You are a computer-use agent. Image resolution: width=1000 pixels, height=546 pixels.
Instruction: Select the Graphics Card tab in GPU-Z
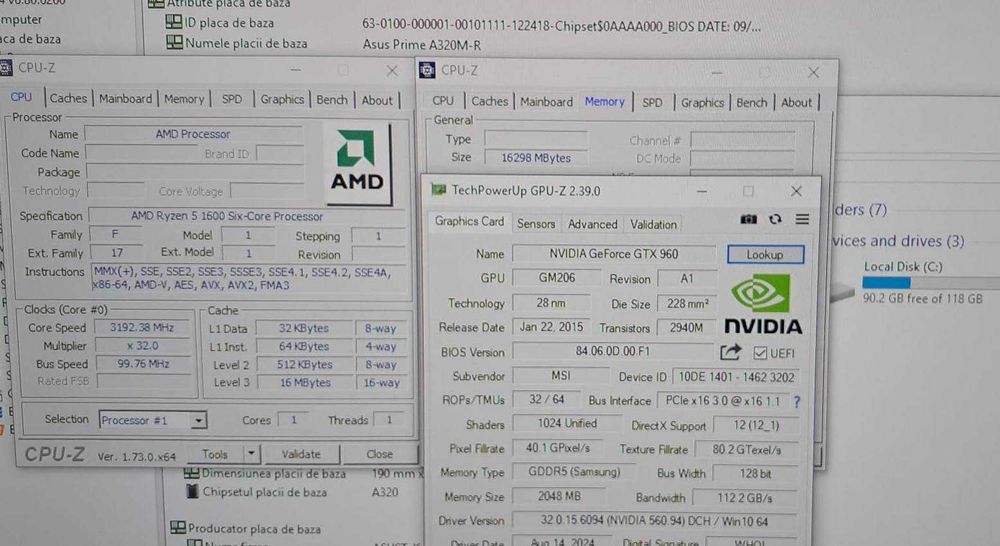pyautogui.click(x=469, y=221)
